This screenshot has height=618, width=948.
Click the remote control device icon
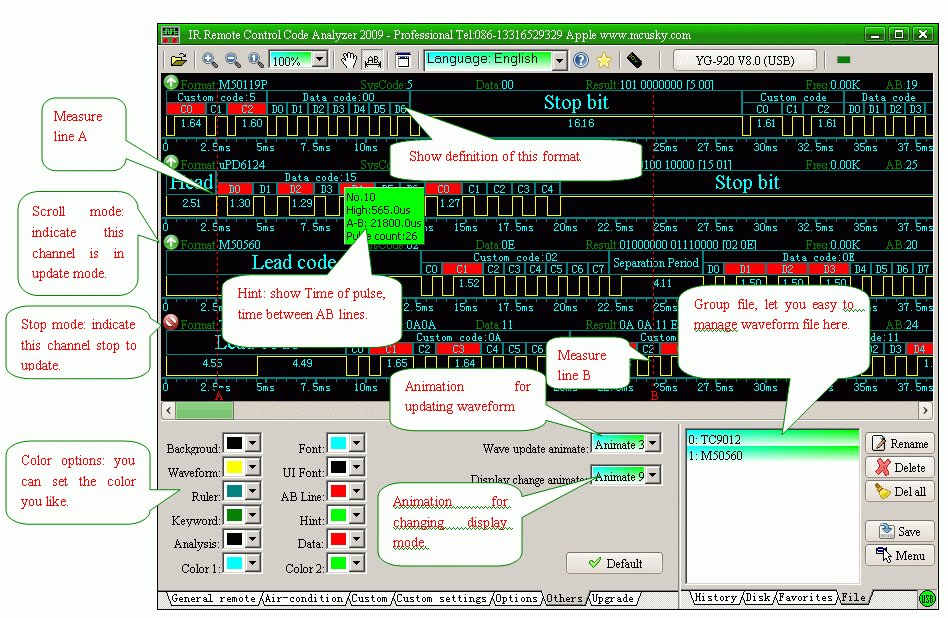tap(634, 60)
